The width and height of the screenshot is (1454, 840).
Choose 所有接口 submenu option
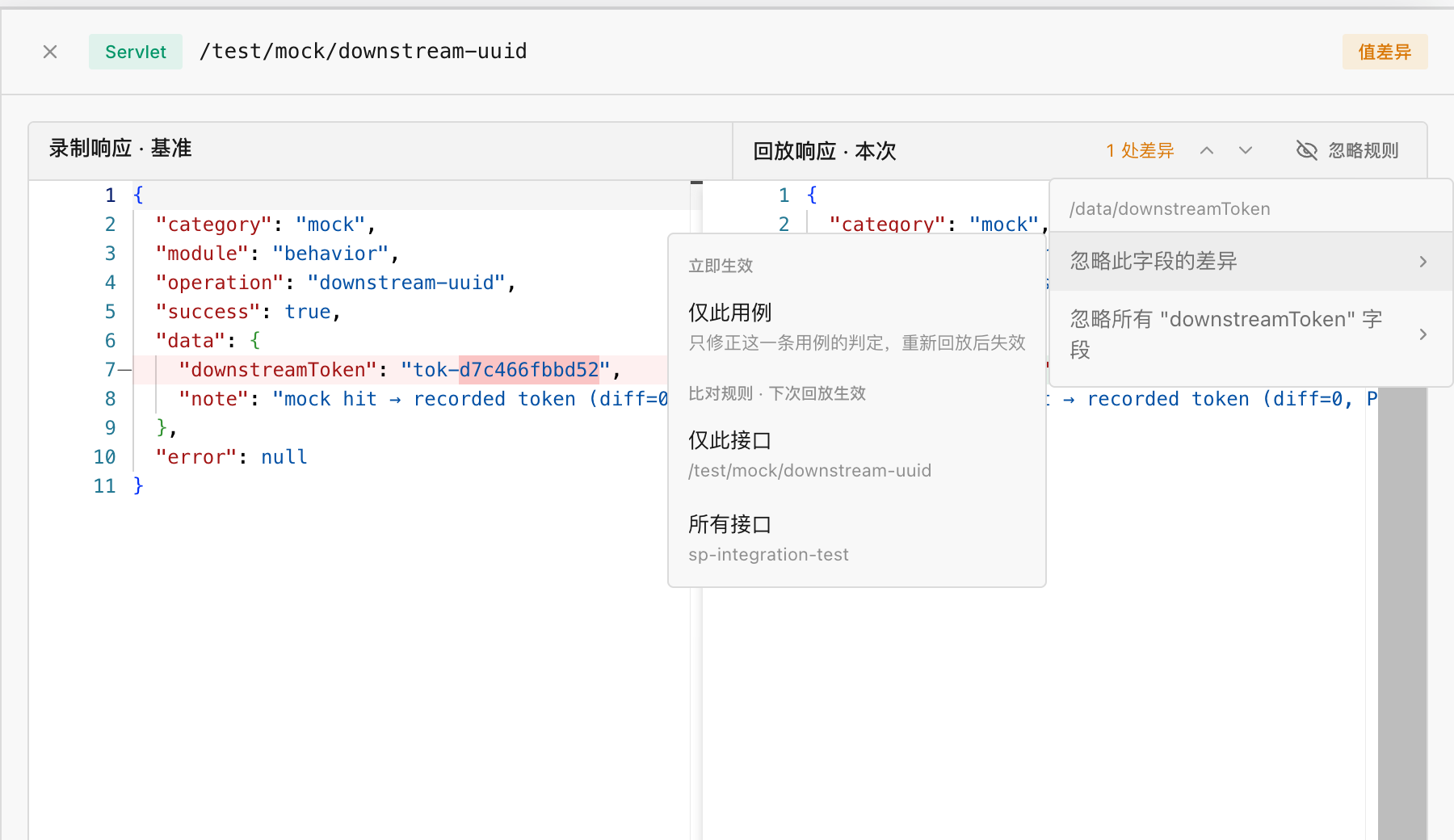tap(857, 539)
